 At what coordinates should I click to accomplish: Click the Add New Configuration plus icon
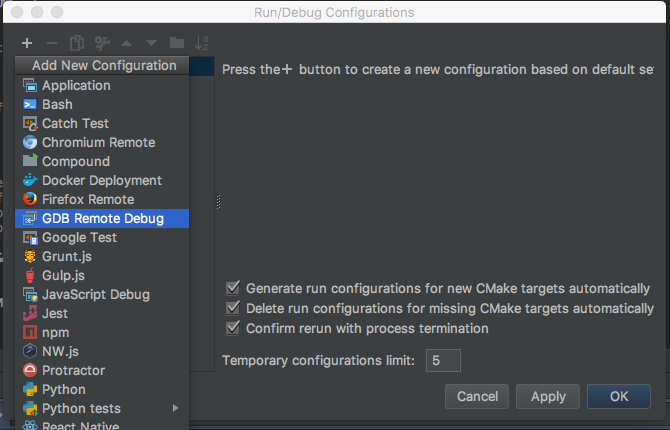27,43
